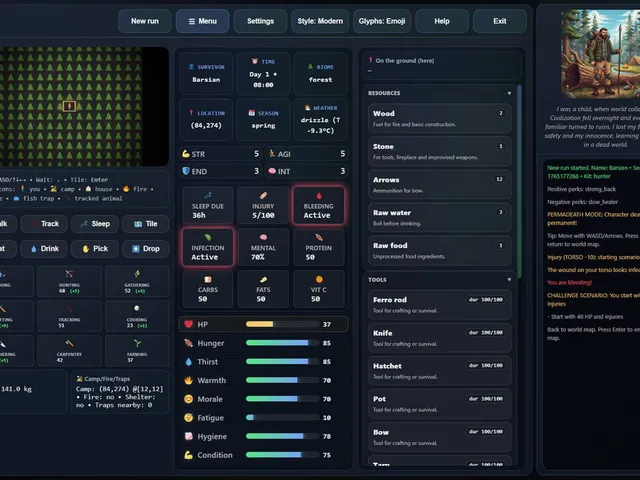Click the Hunting skill crossbow icon
The width and height of the screenshot is (640, 480).
tap(69, 274)
